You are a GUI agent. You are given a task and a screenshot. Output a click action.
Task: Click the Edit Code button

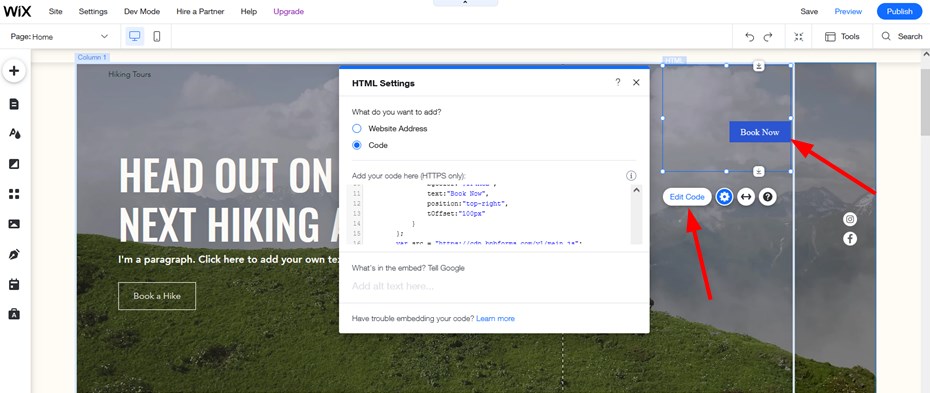[687, 197]
